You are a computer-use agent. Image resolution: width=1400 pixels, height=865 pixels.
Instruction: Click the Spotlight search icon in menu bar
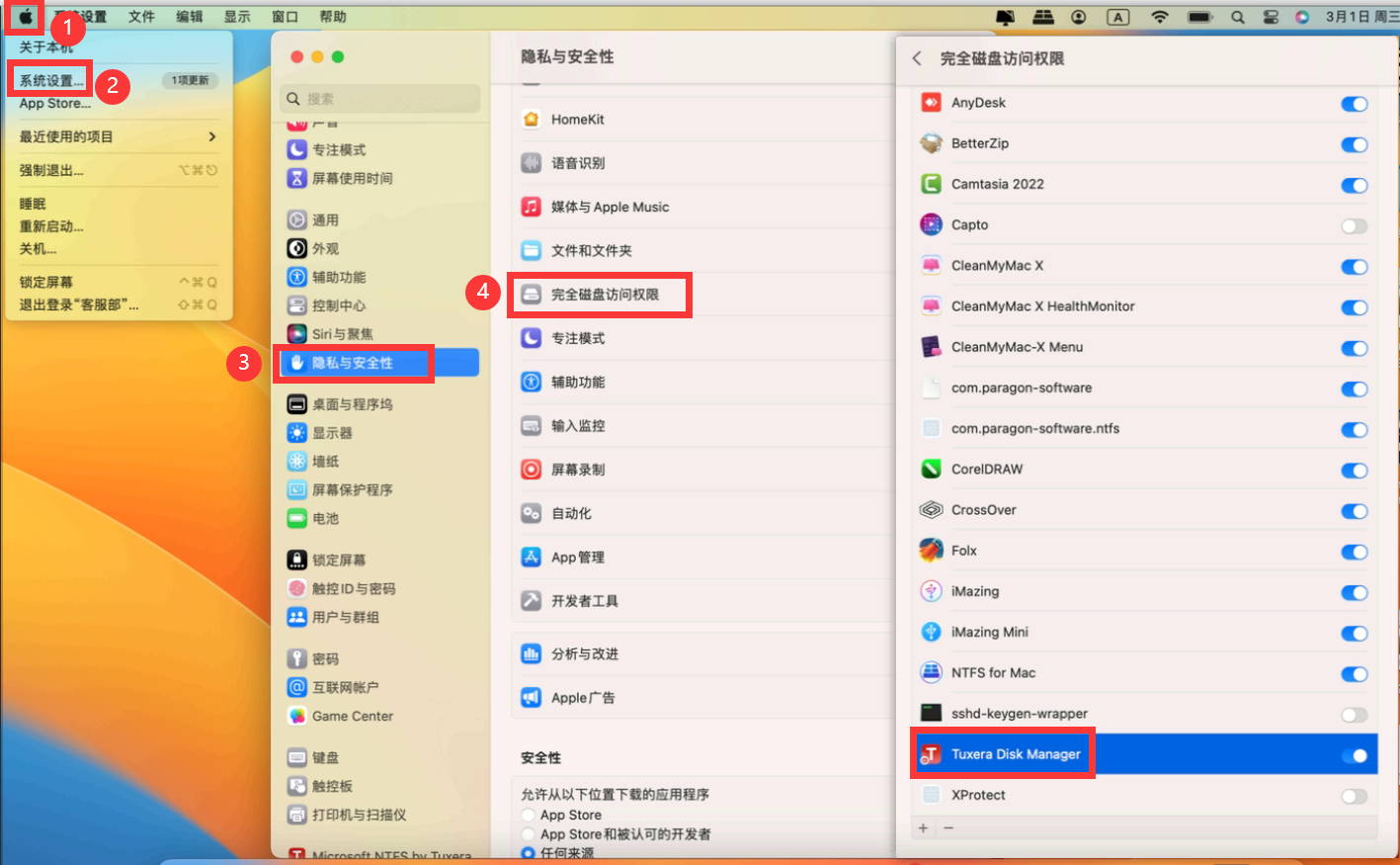pyautogui.click(x=1237, y=17)
